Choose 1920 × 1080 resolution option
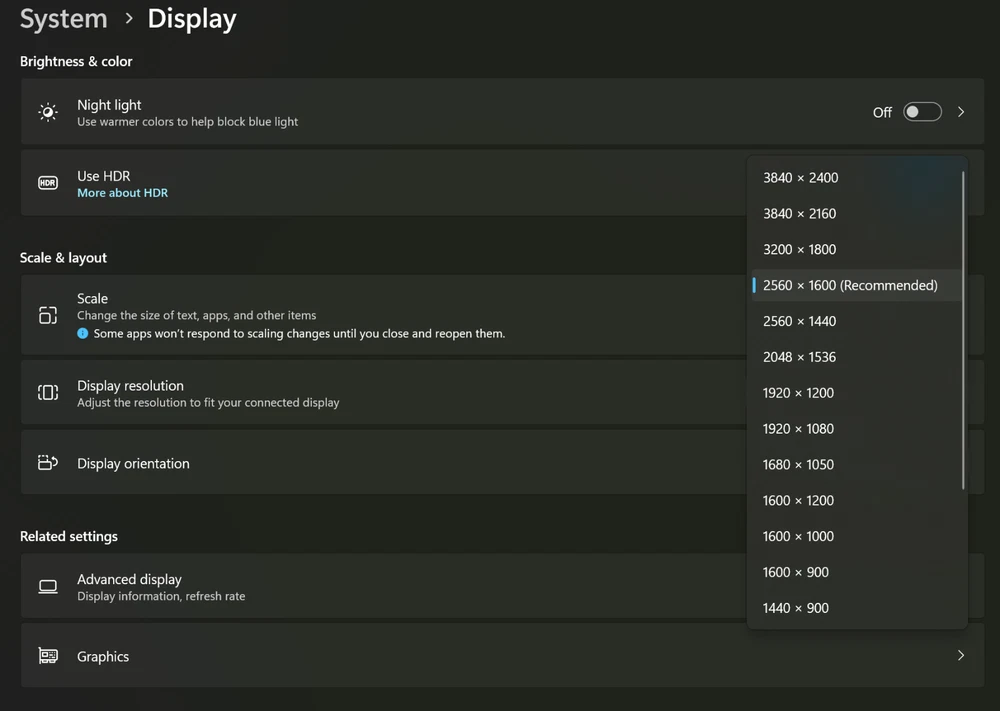This screenshot has height=711, width=1000. [798, 429]
